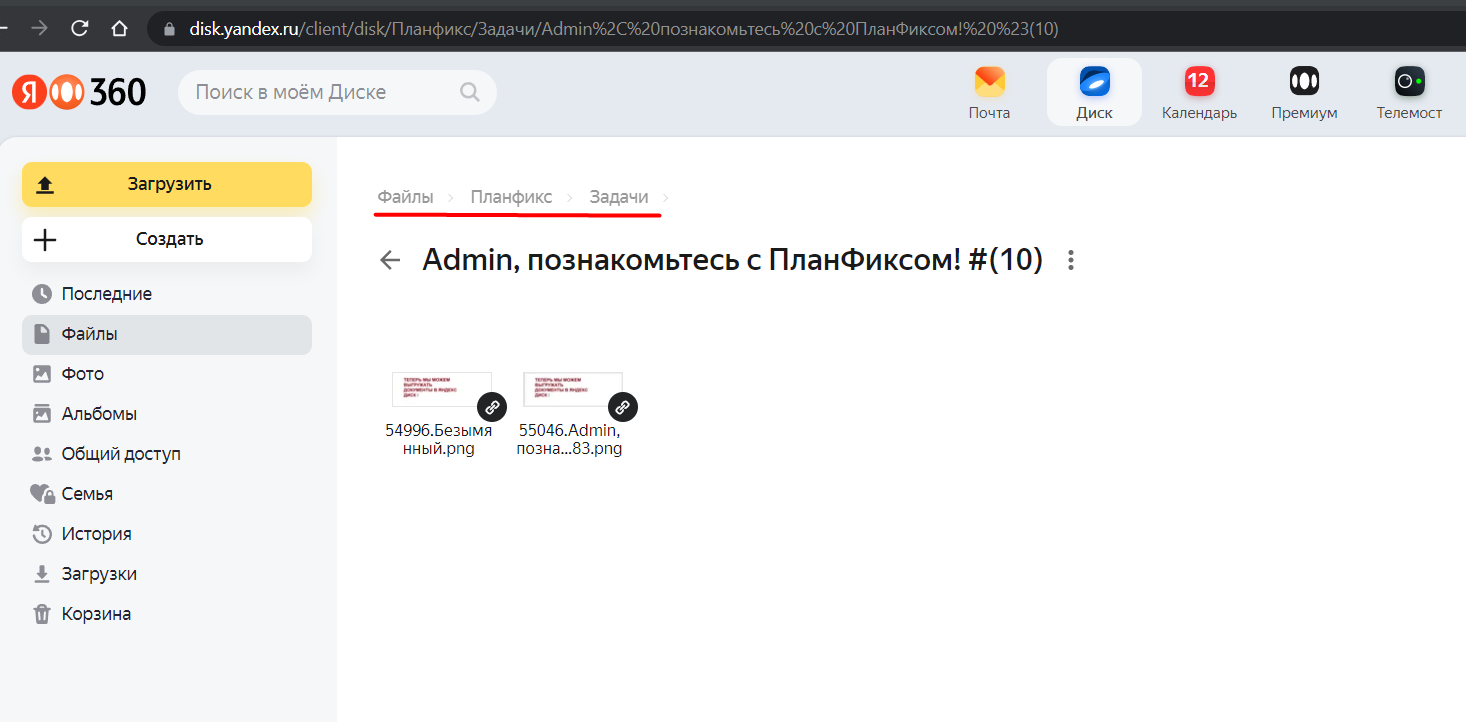Viewport: 1466px width, 722px height.
Task: Open Альбомы in sidebar
Action: [167, 414]
